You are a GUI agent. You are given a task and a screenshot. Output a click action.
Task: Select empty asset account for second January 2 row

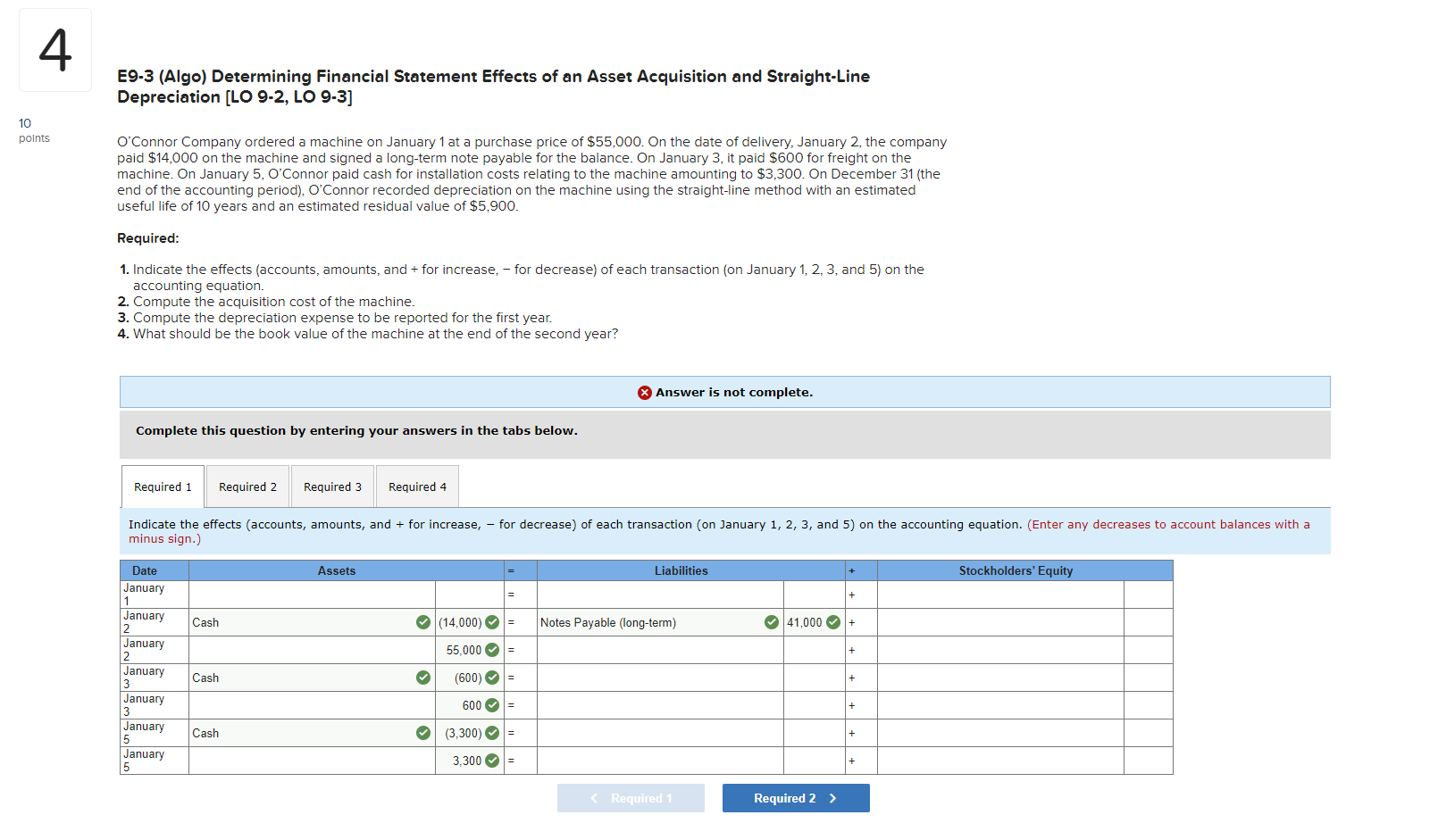click(x=312, y=650)
